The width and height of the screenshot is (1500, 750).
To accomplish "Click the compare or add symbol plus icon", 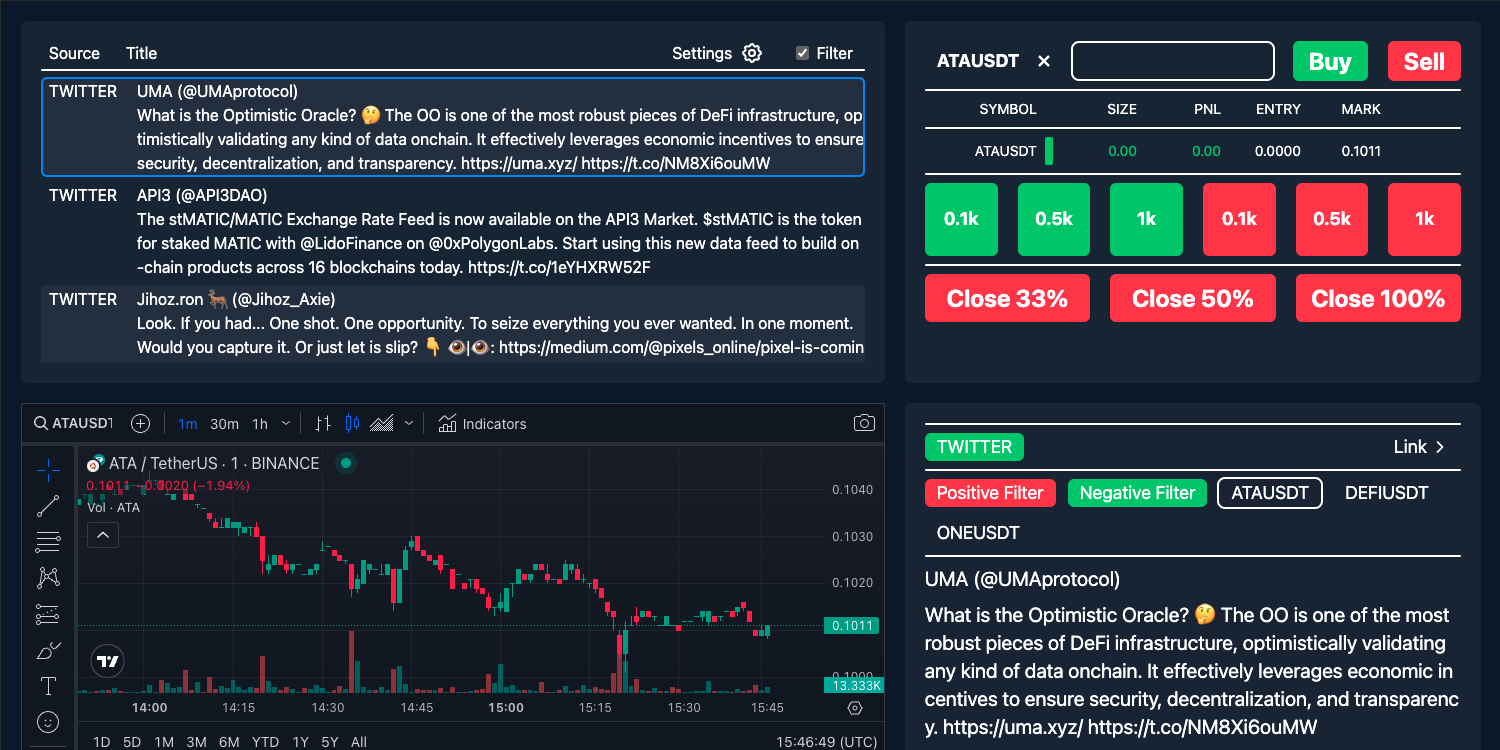I will (141, 424).
